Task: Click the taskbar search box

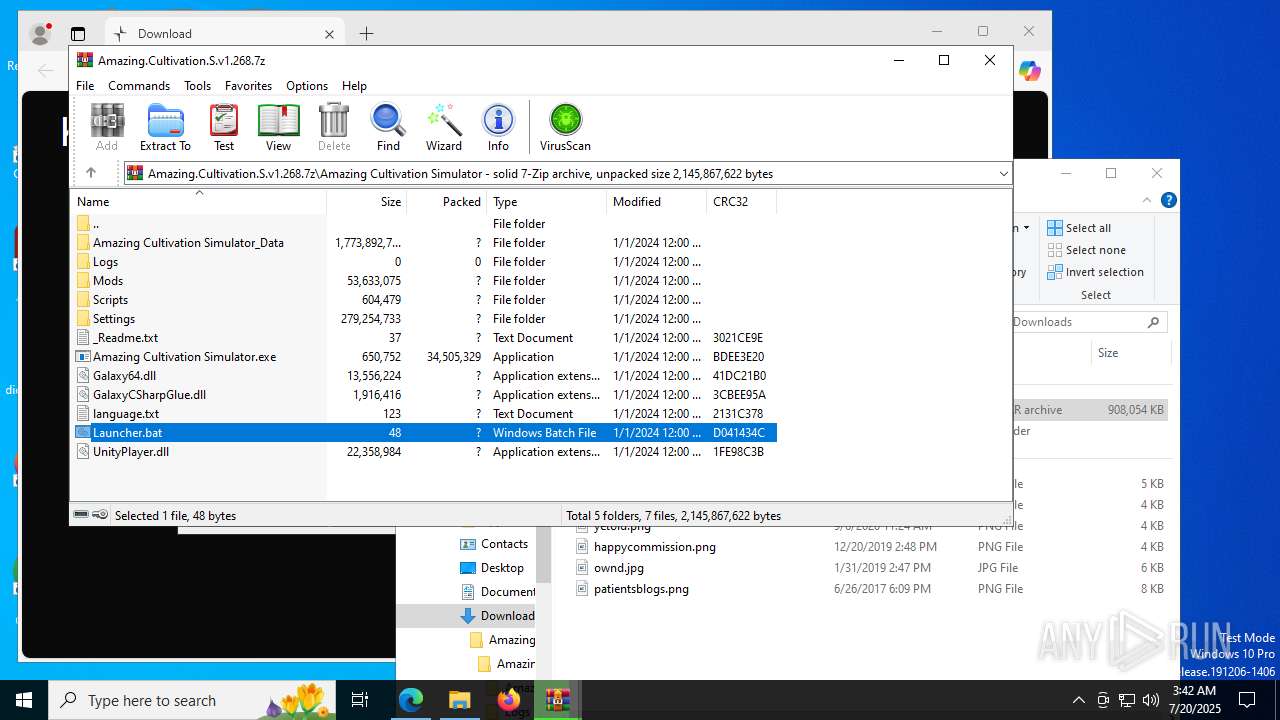Action: (x=193, y=700)
